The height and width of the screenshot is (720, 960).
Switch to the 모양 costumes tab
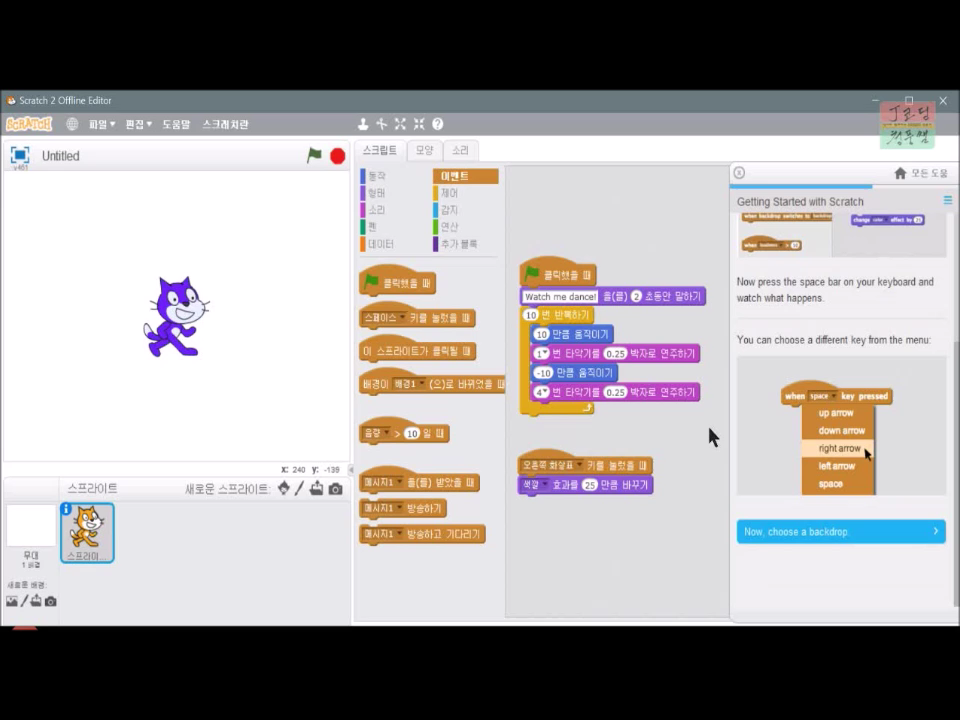coord(424,150)
